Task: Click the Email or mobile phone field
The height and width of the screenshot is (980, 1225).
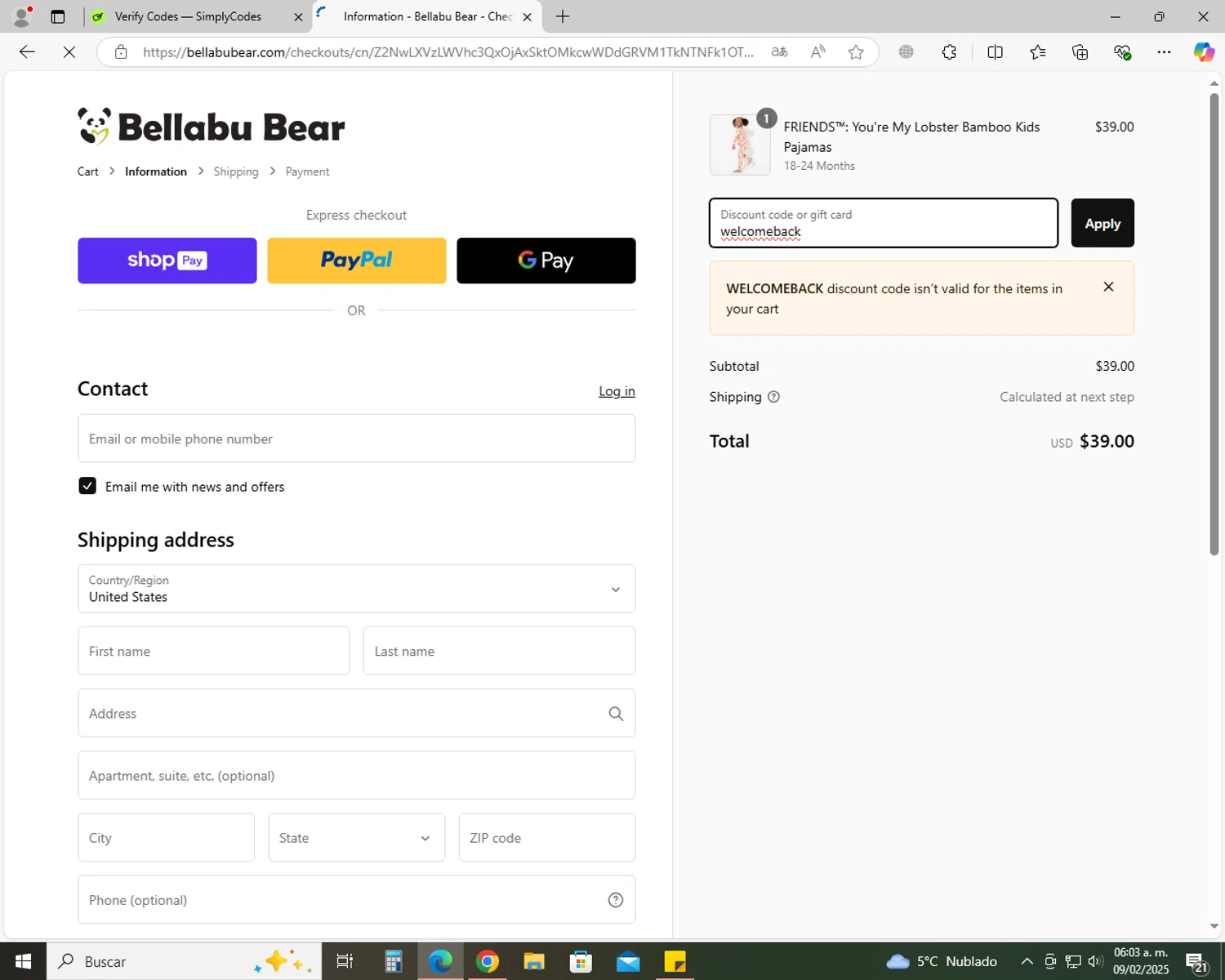Action: pyautogui.click(x=356, y=439)
